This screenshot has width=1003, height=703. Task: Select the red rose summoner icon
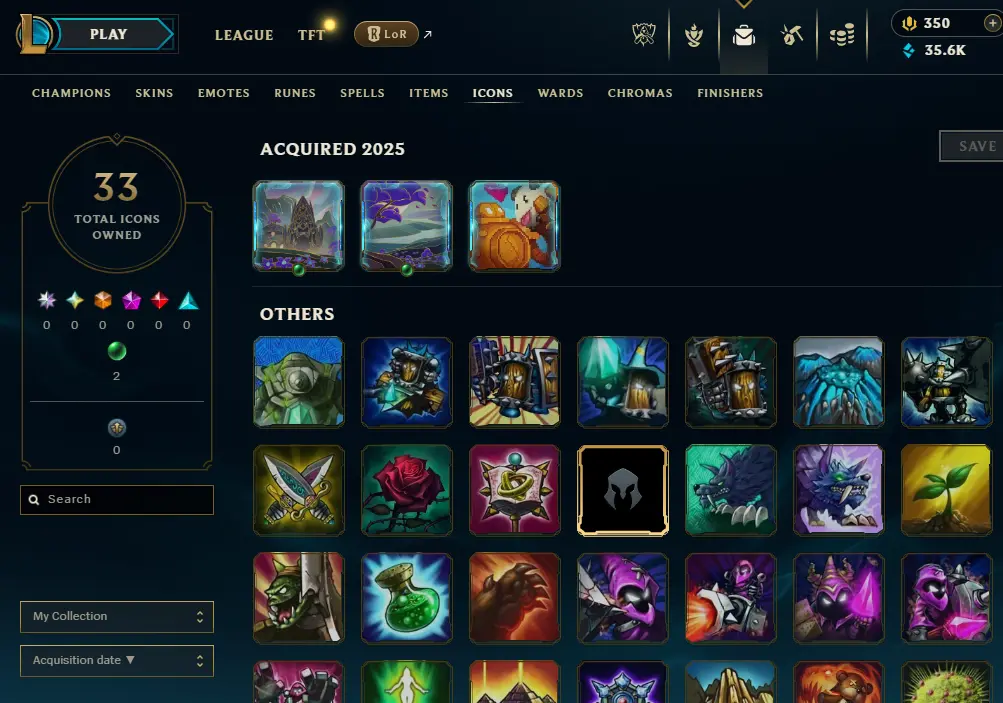[x=406, y=490]
